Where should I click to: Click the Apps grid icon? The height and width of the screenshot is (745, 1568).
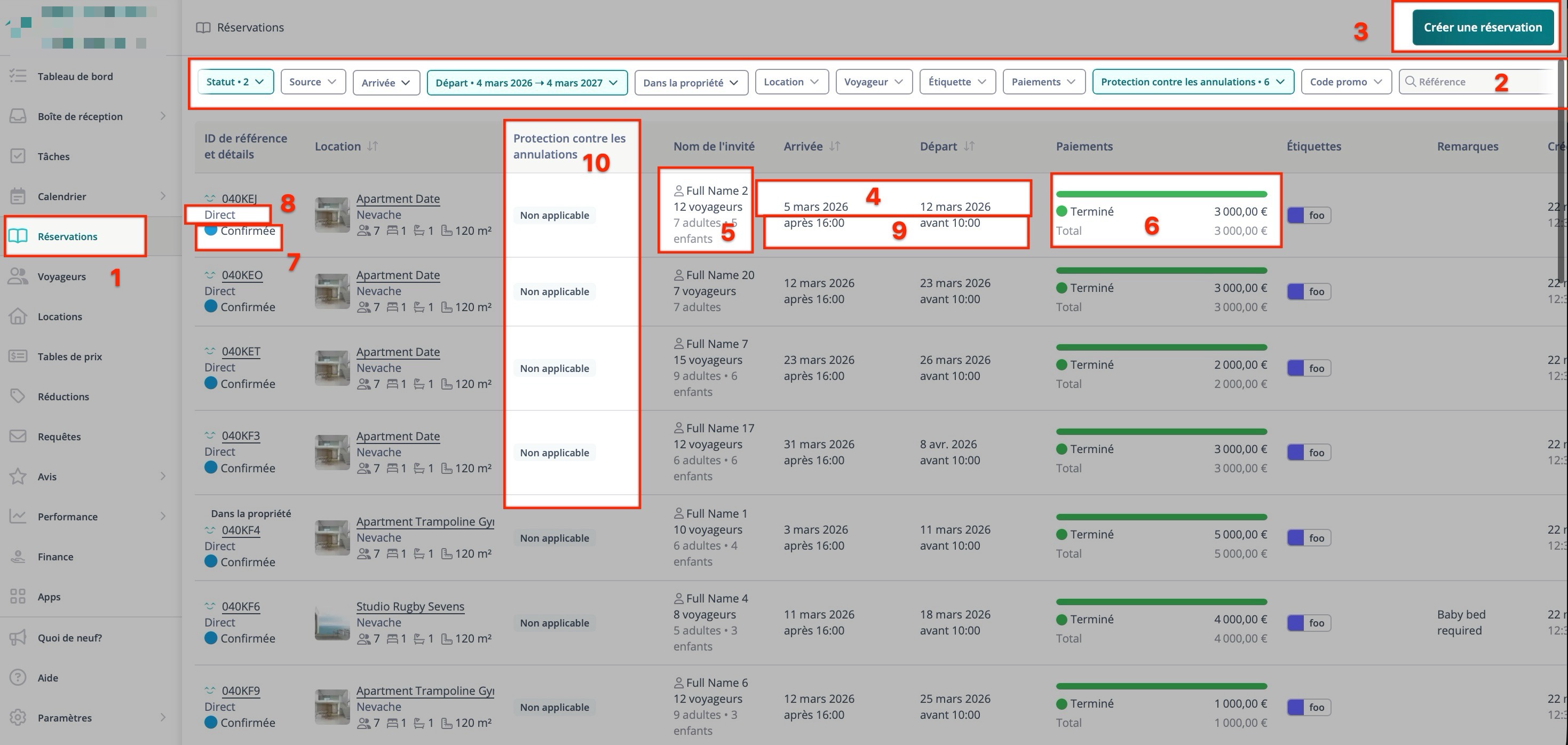click(18, 597)
